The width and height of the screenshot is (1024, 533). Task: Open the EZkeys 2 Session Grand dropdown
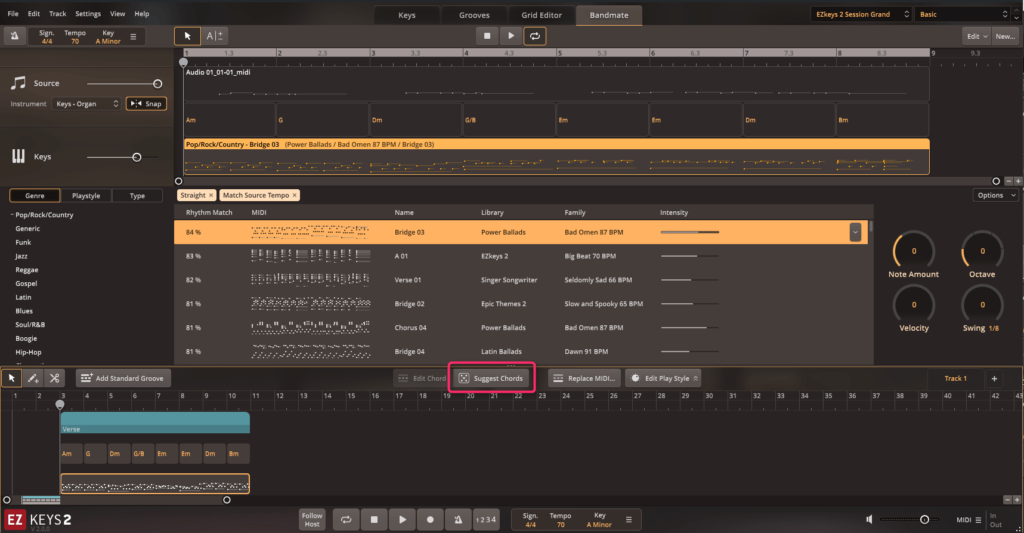(861, 14)
